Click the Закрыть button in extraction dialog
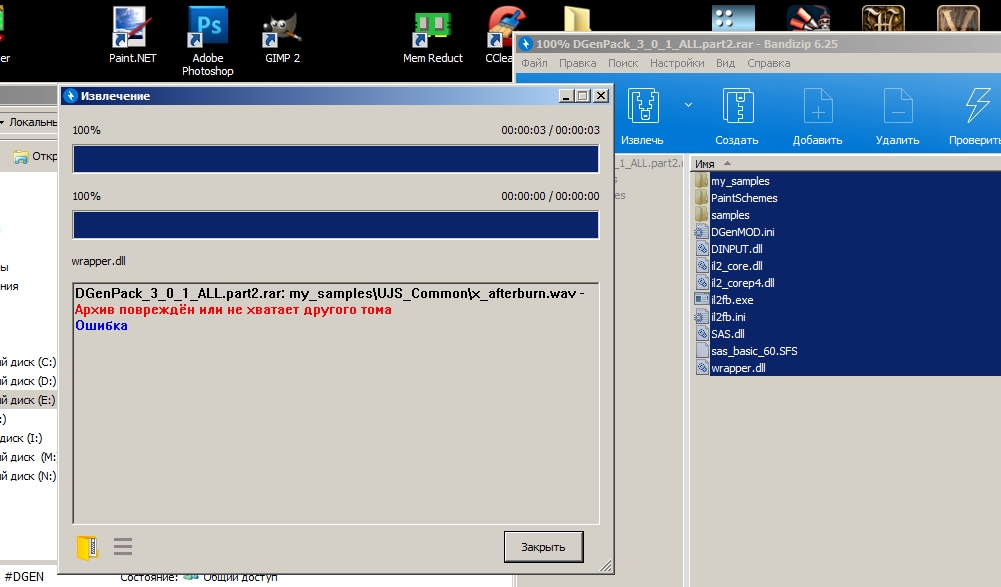 (x=543, y=547)
